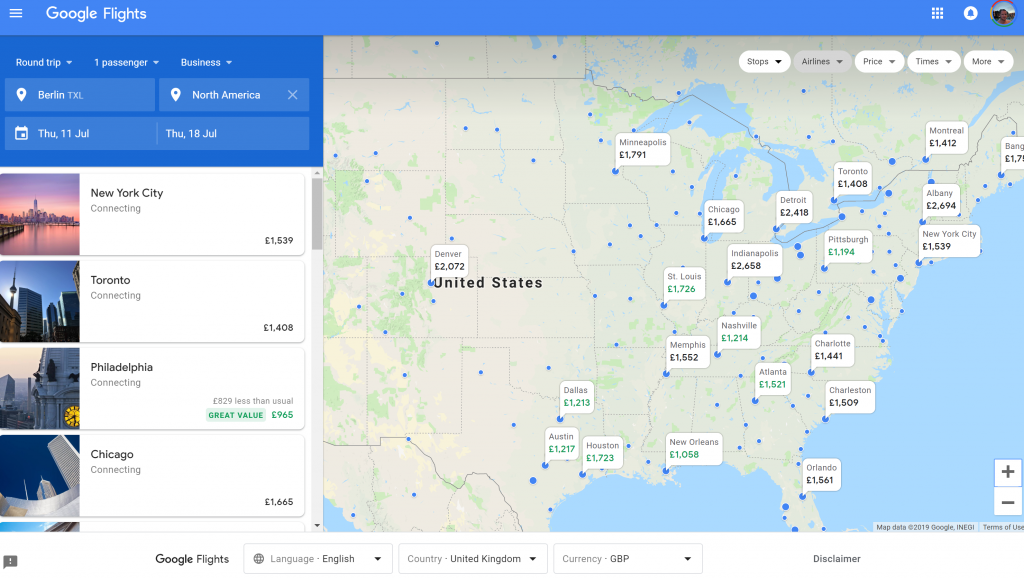Edit the Berlin TXL origin field
The image size is (1024, 578).
point(80,95)
